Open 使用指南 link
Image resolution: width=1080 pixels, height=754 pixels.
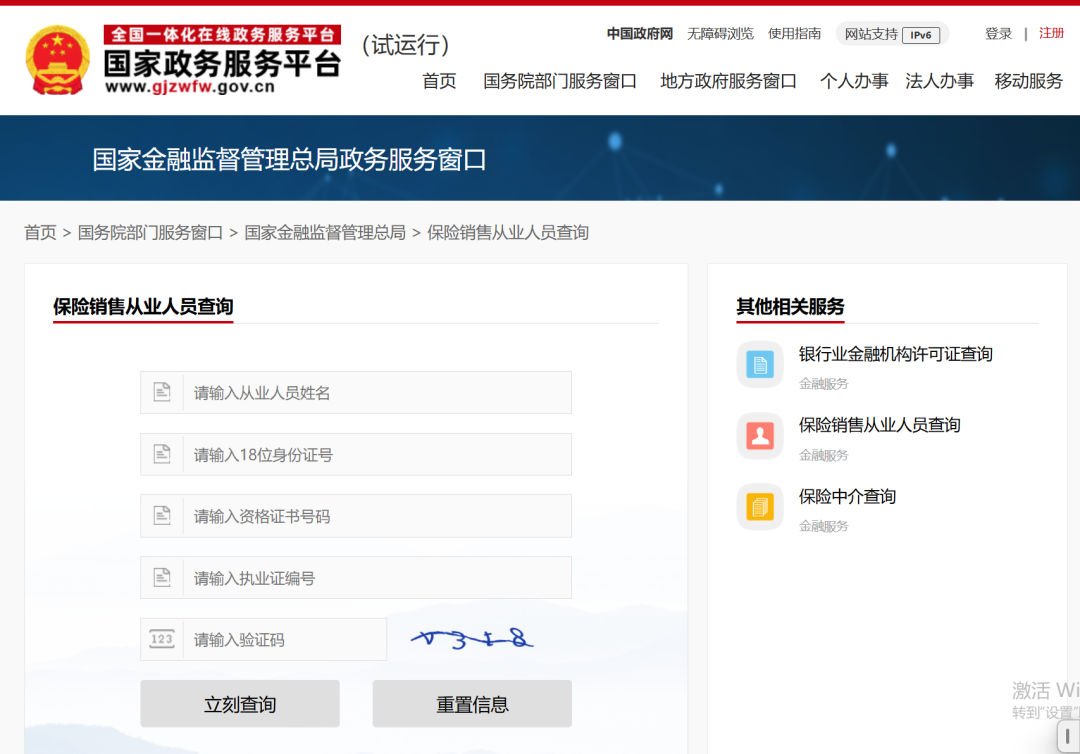point(794,34)
